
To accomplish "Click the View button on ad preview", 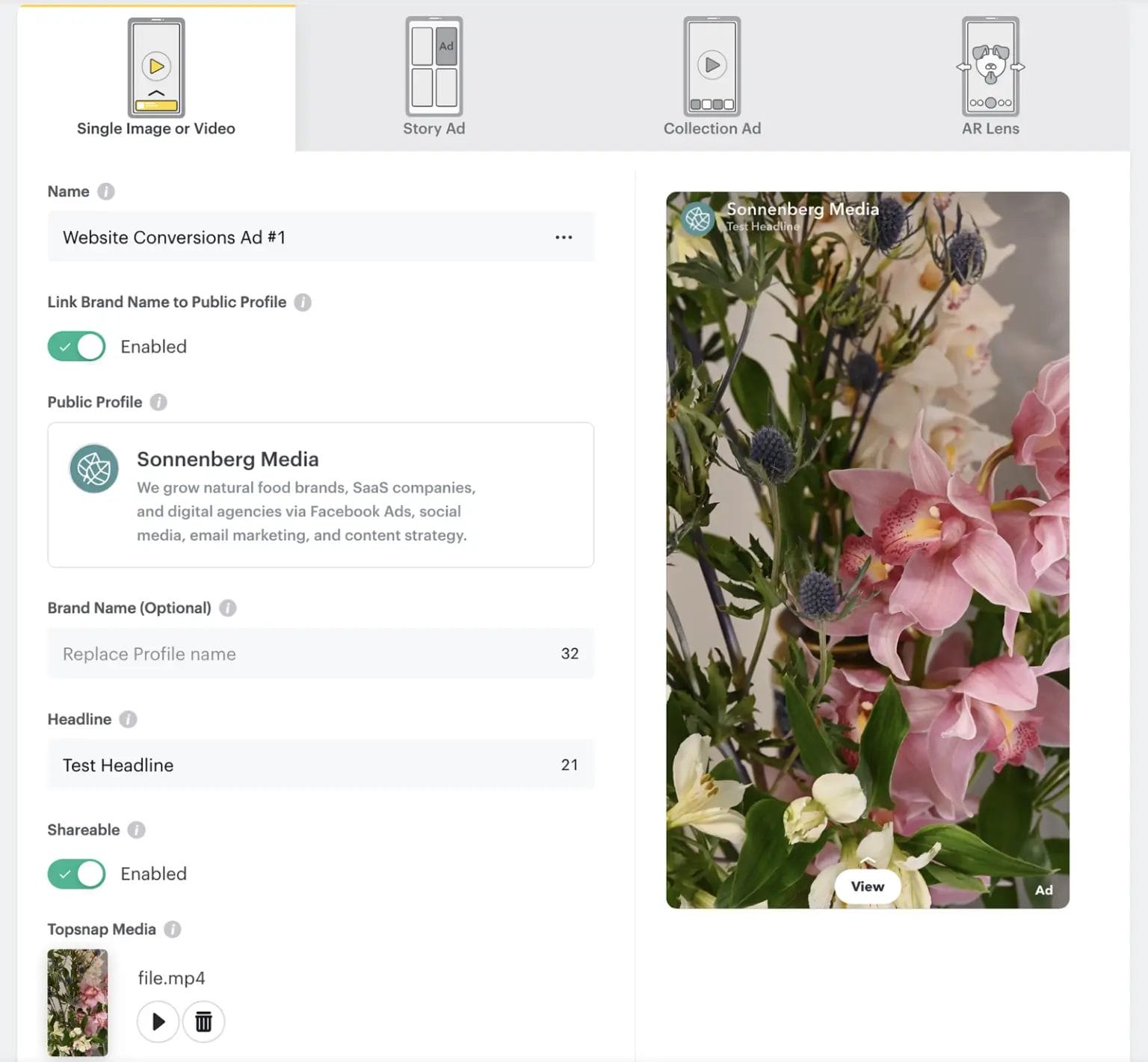I will [867, 886].
